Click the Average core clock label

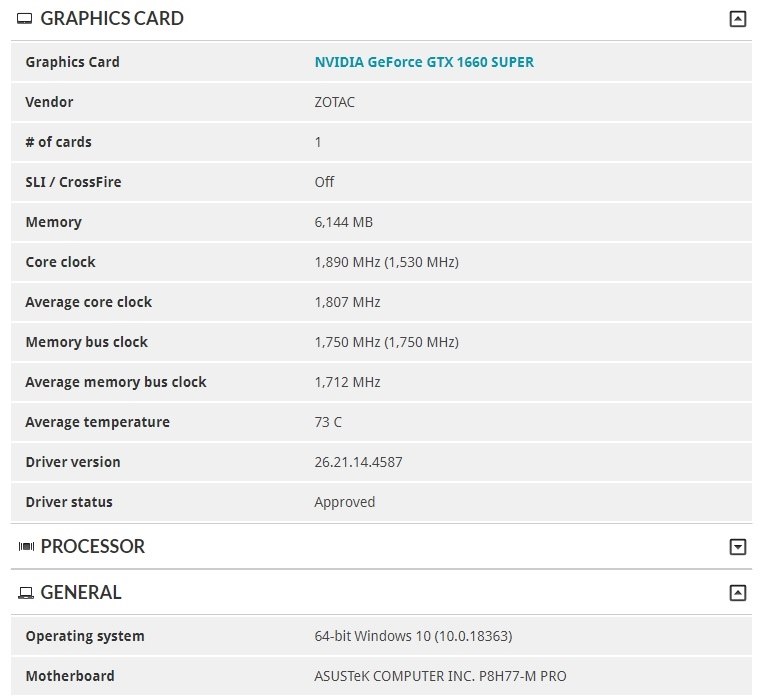point(89,302)
